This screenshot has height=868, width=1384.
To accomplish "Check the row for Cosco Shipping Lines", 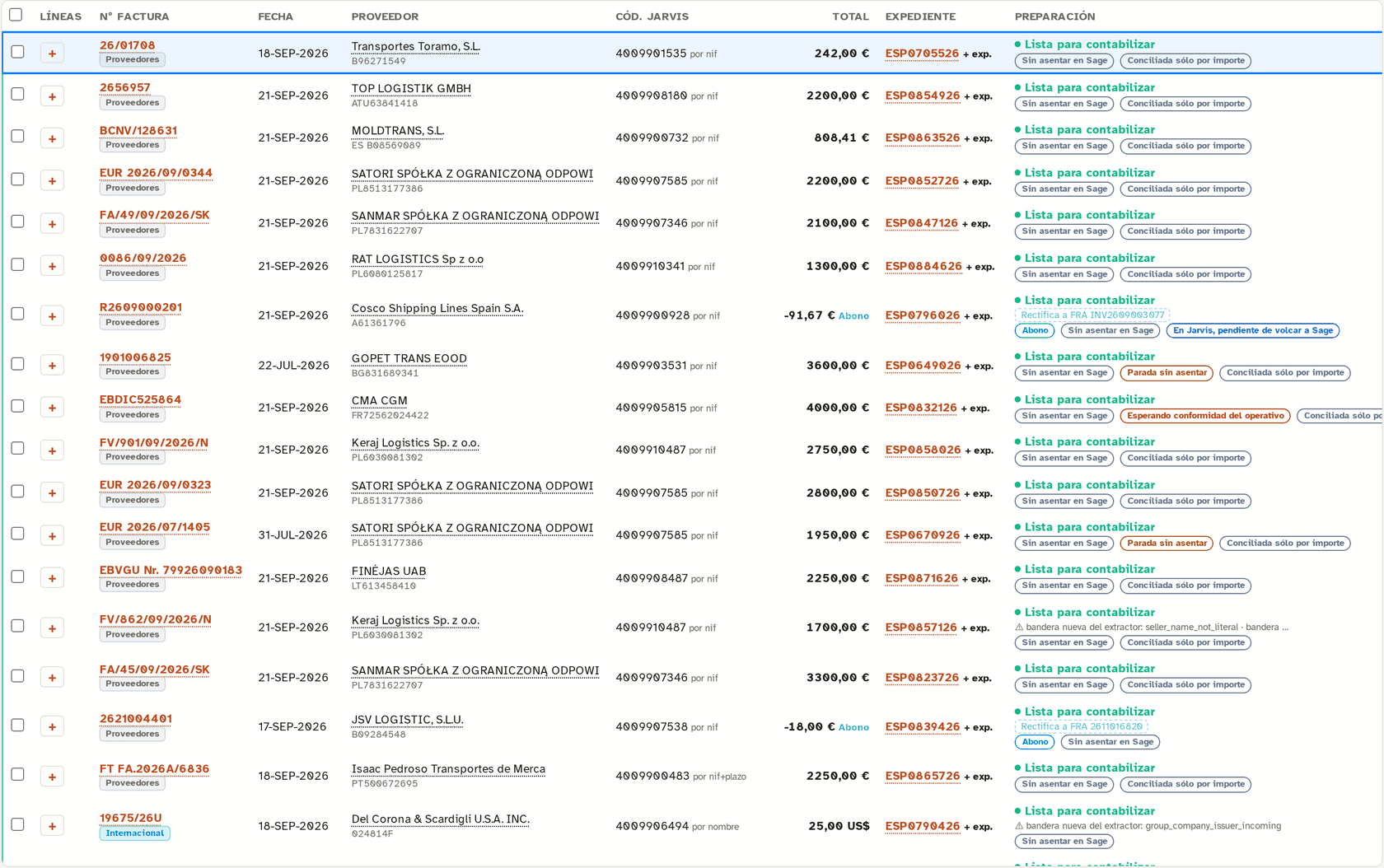I will point(17,314).
